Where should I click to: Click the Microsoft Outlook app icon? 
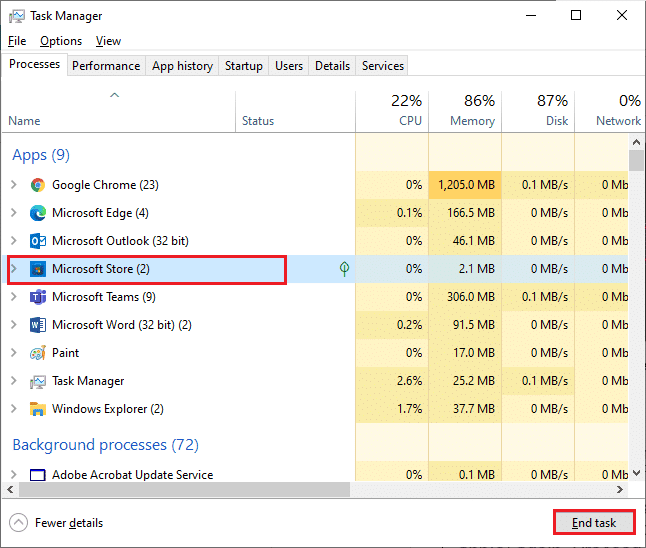pos(37,241)
